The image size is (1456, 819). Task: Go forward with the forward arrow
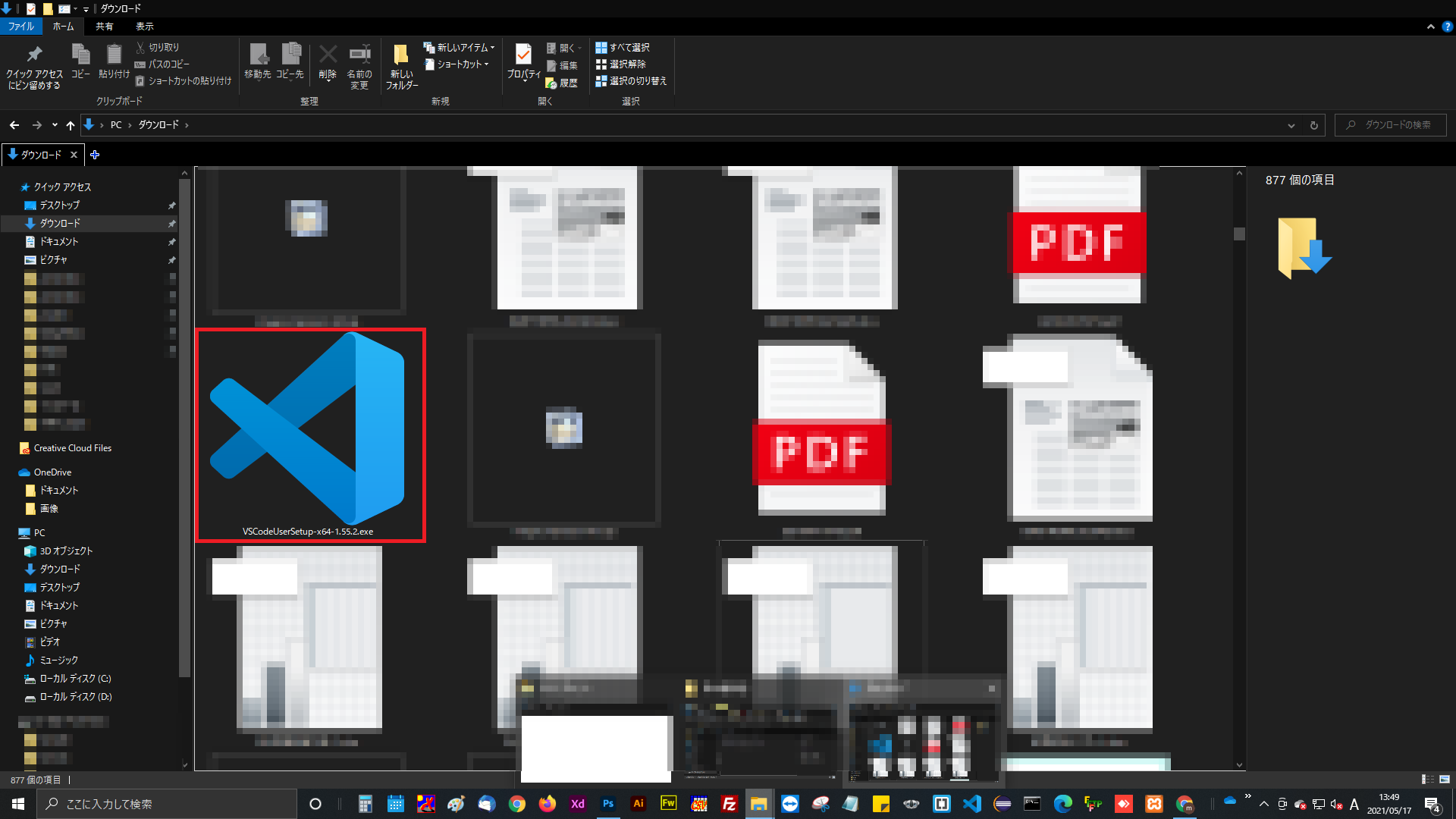pos(36,125)
